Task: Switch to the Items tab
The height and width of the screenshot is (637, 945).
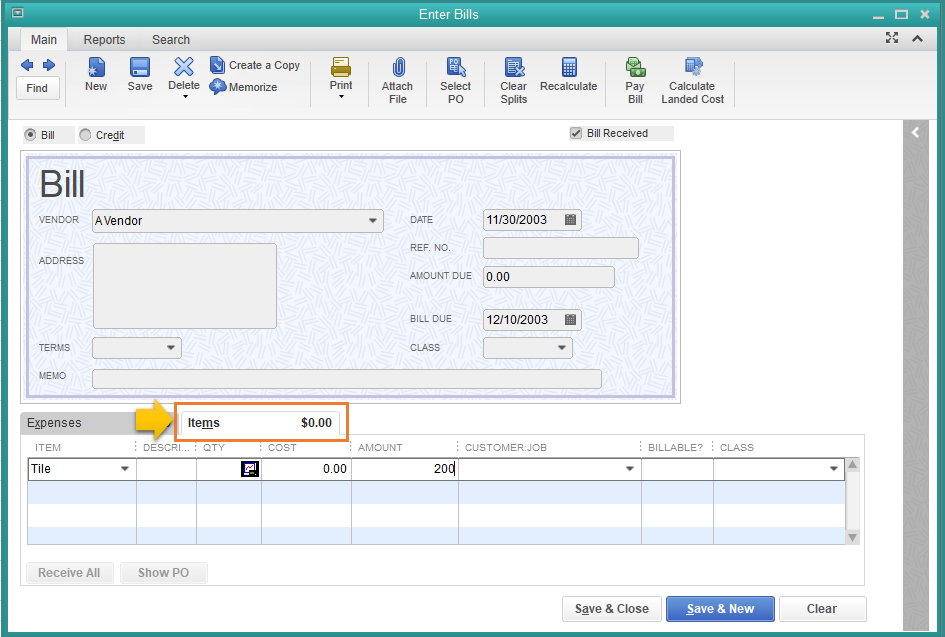Action: point(260,423)
